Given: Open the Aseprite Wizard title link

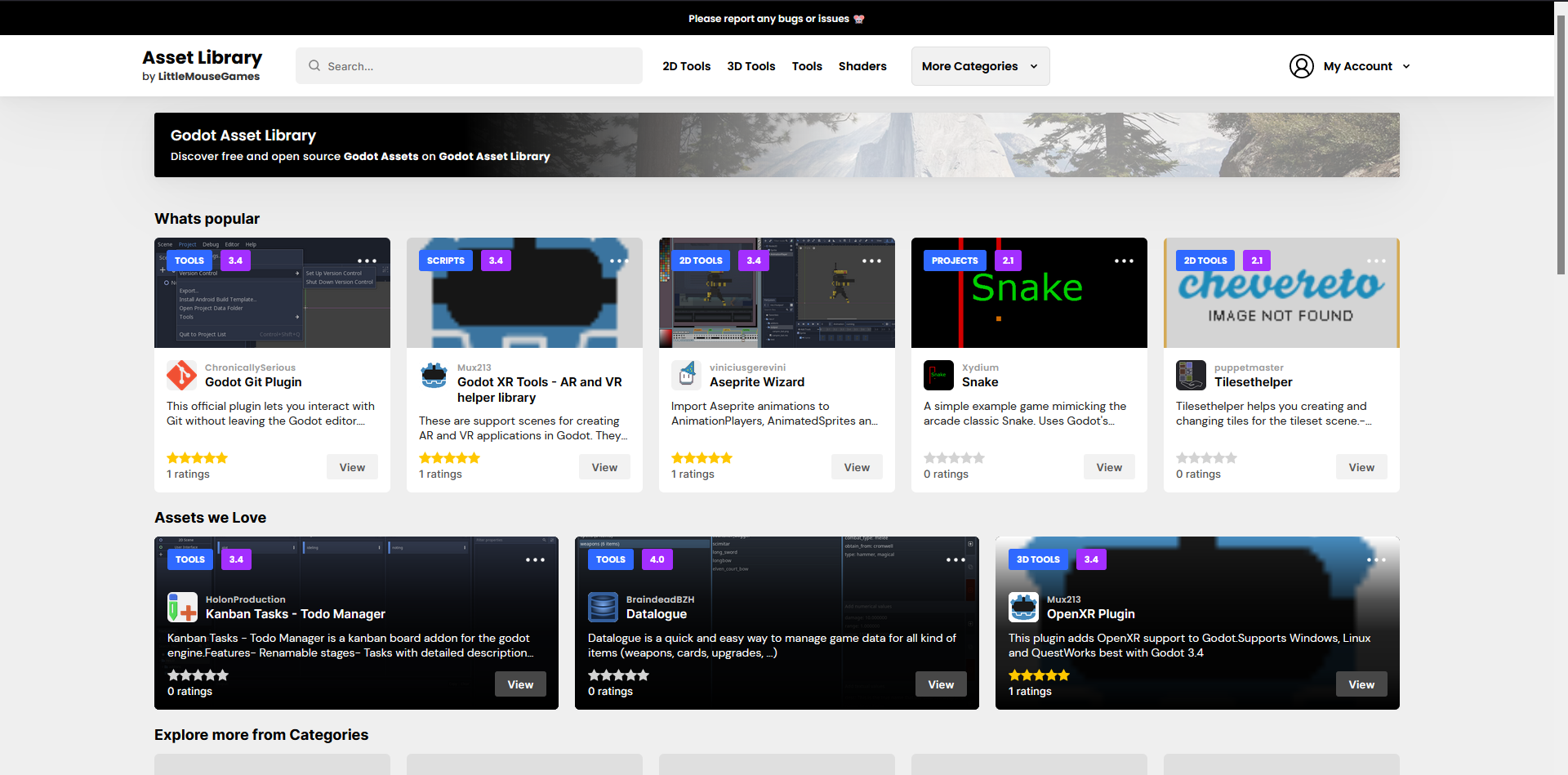Looking at the screenshot, I should (x=757, y=382).
